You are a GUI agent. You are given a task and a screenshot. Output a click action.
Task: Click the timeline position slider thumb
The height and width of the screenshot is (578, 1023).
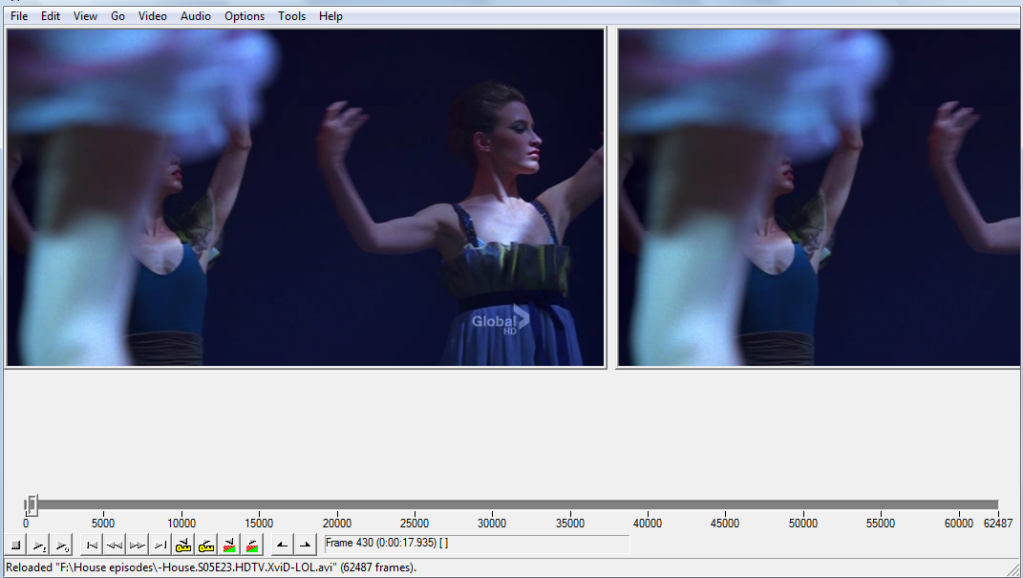click(31, 504)
